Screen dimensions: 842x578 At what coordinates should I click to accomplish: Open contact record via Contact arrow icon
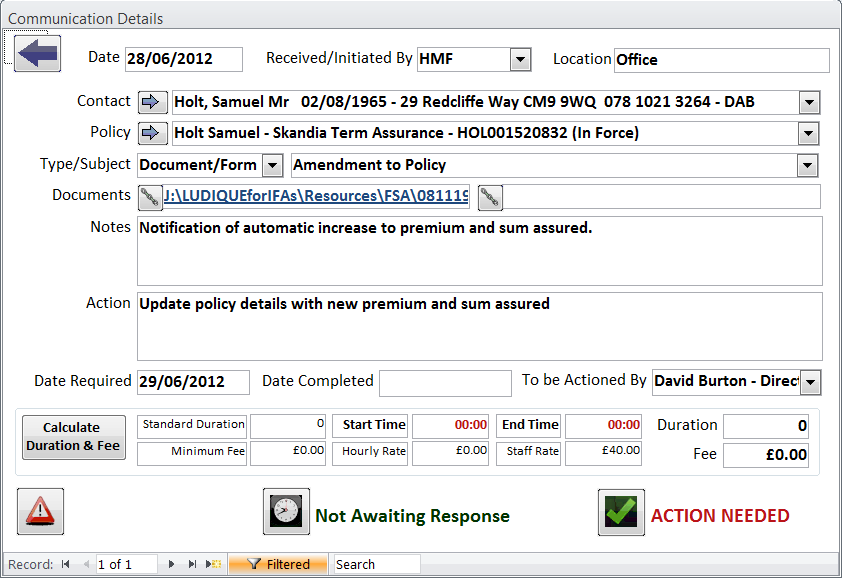151,102
